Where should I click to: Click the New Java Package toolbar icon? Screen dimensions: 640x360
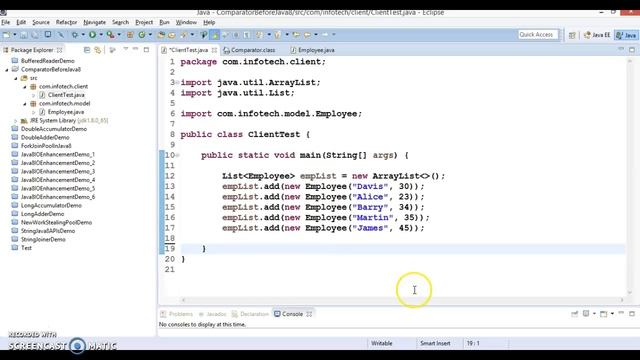[x=130, y=35]
